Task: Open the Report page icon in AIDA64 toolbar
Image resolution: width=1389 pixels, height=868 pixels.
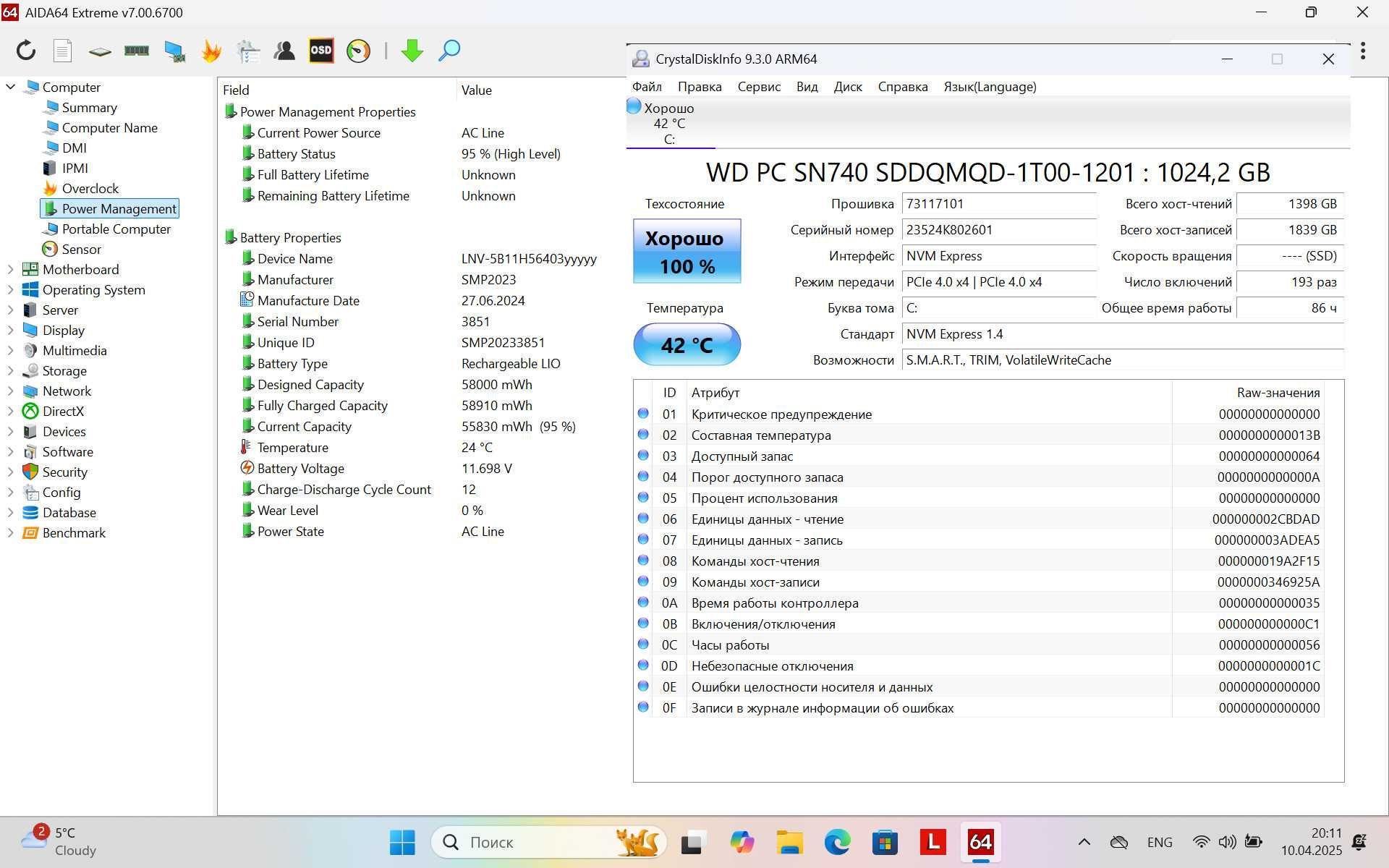Action: point(63,51)
